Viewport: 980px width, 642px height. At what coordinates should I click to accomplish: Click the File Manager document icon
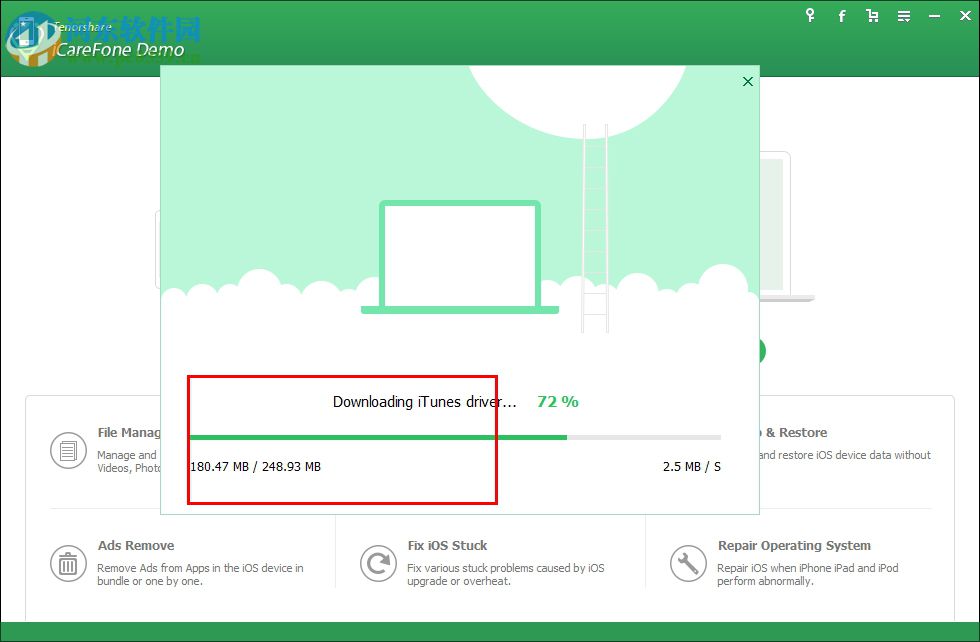pyautogui.click(x=68, y=450)
